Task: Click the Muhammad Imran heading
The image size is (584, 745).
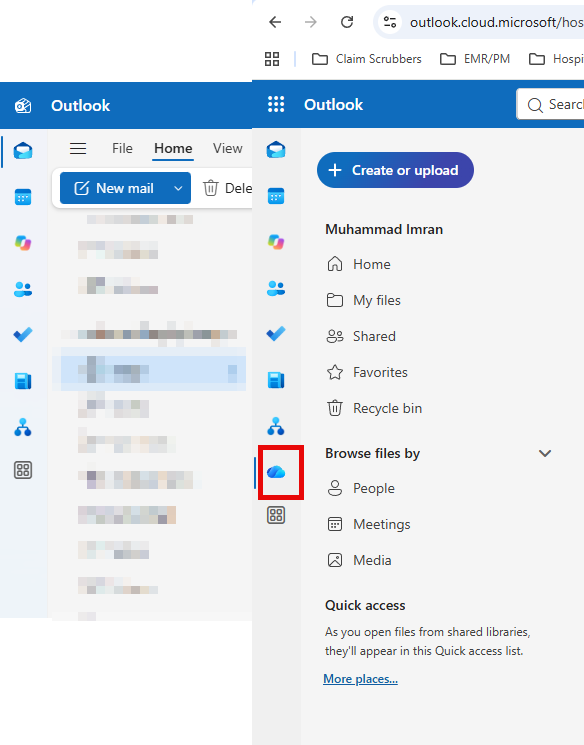Action: [x=384, y=229]
